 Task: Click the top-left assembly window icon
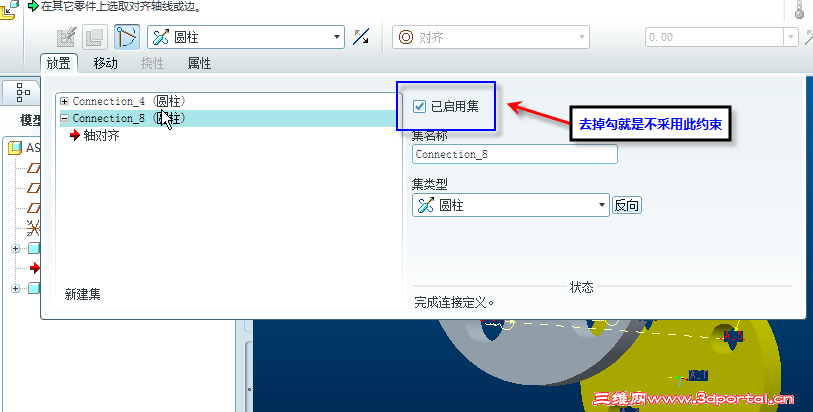[8, 9]
